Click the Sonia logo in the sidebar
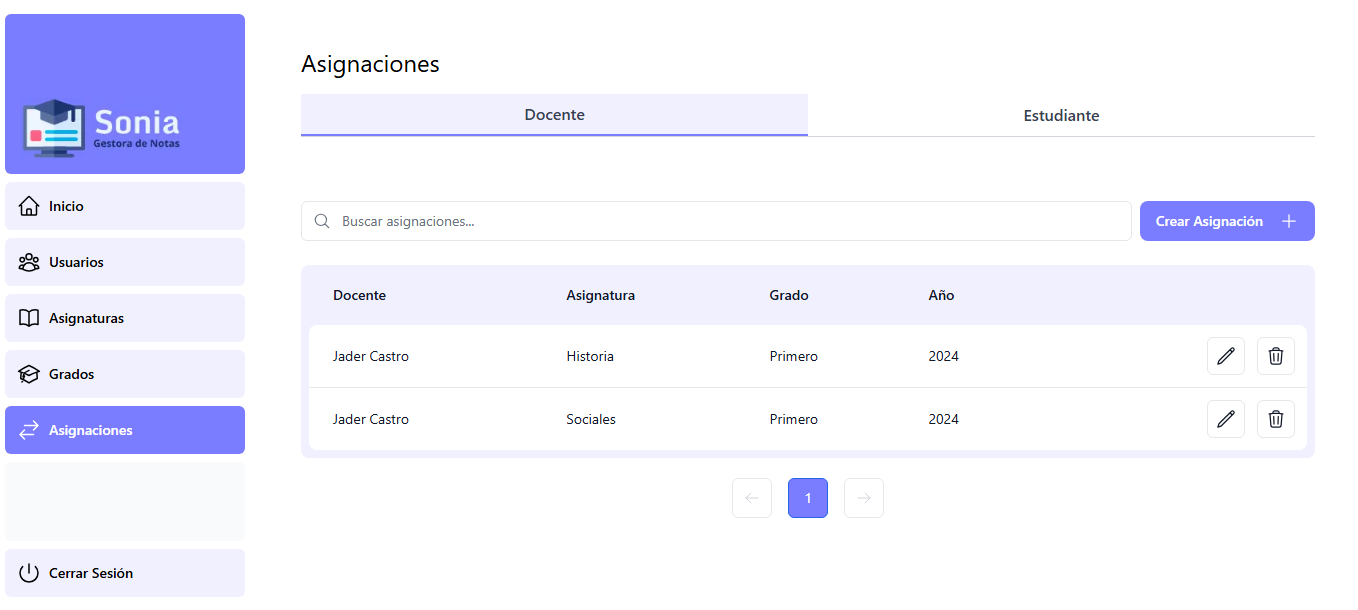Screen dimensions: 1358x610 tap(101, 128)
